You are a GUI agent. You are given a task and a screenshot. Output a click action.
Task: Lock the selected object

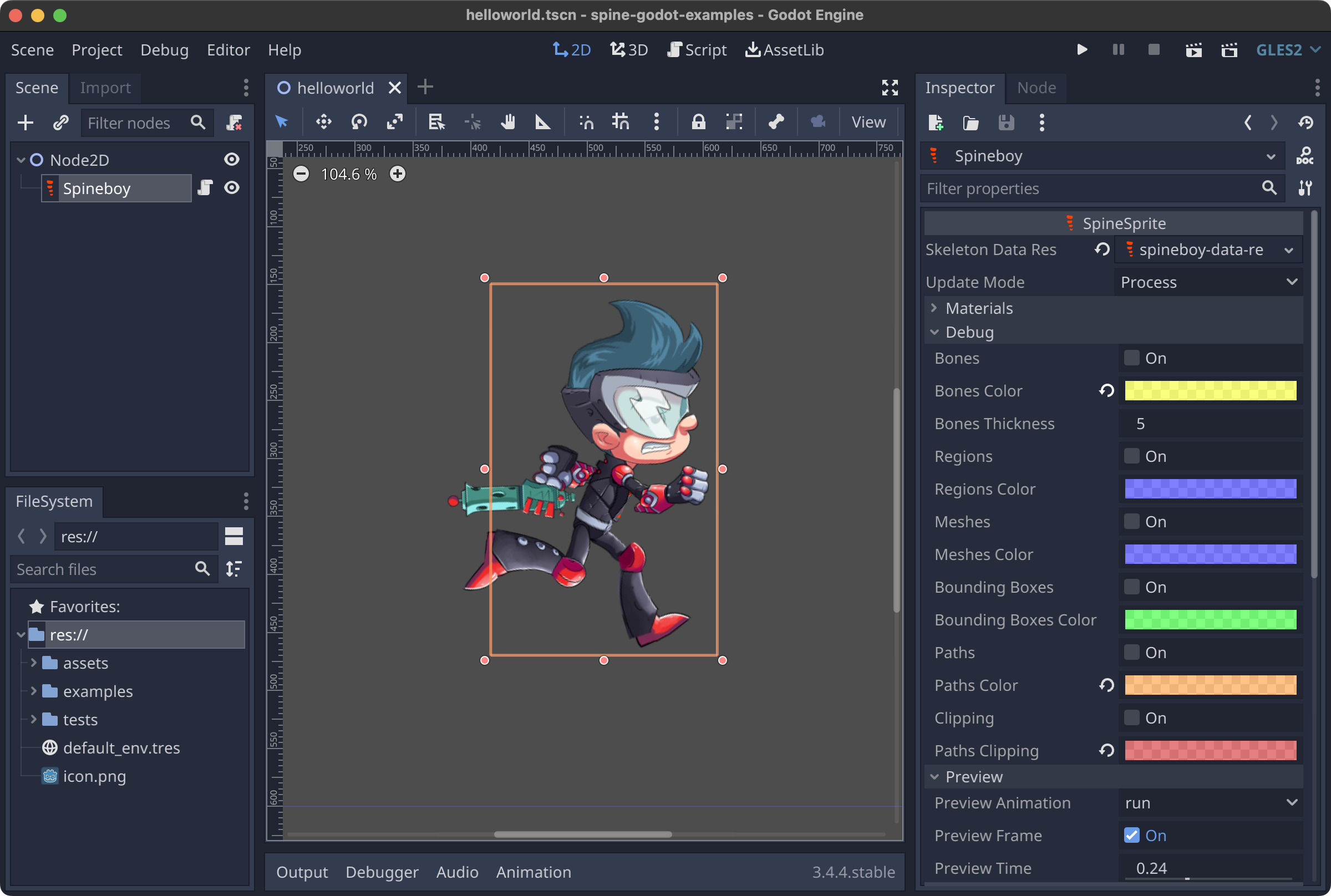click(x=698, y=122)
